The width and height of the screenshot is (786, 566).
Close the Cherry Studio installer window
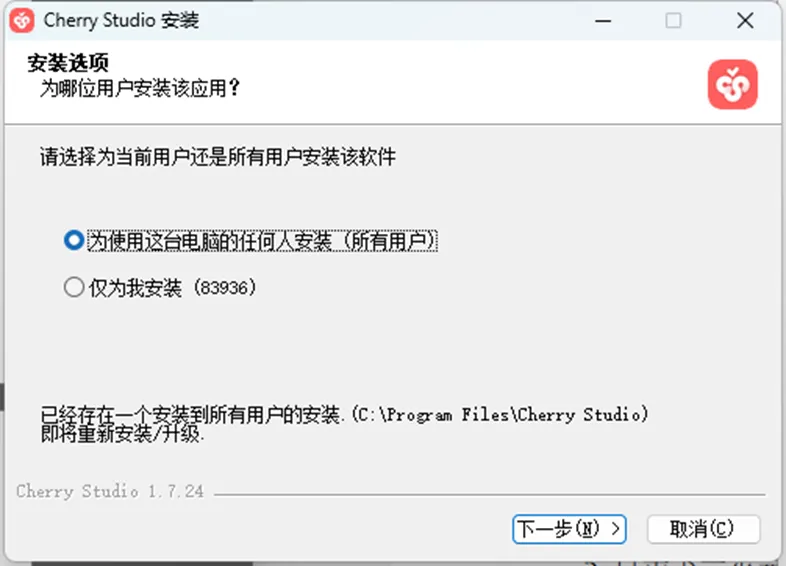[x=745, y=21]
